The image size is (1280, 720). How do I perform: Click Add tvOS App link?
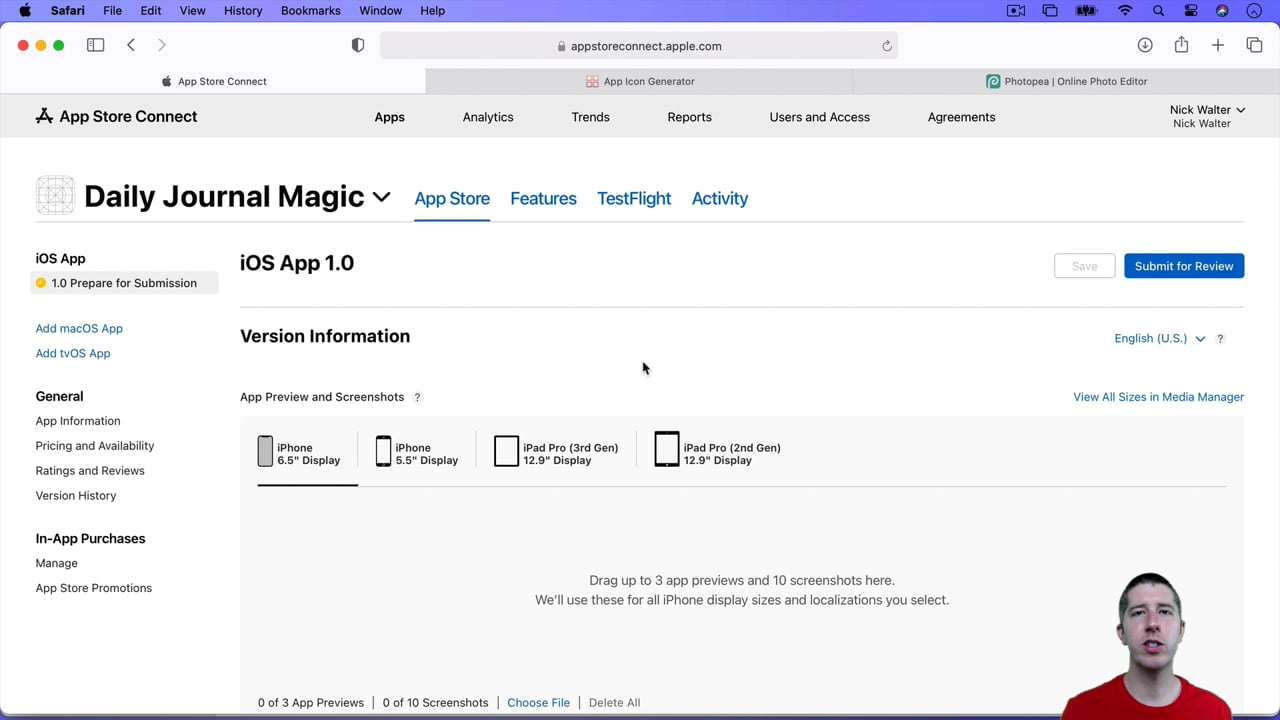[73, 353]
